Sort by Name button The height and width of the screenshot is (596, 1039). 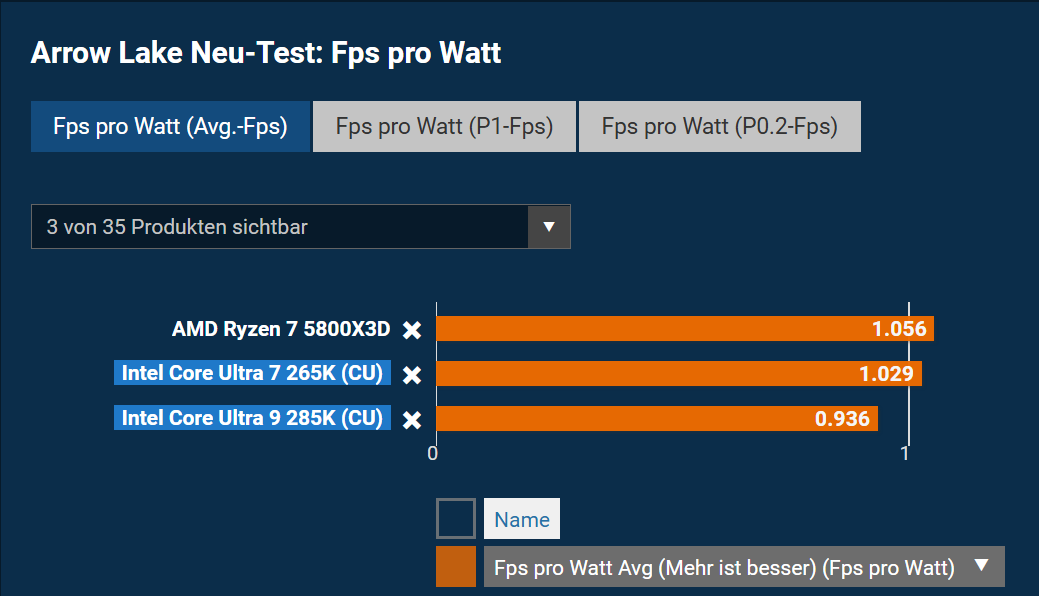click(522, 519)
